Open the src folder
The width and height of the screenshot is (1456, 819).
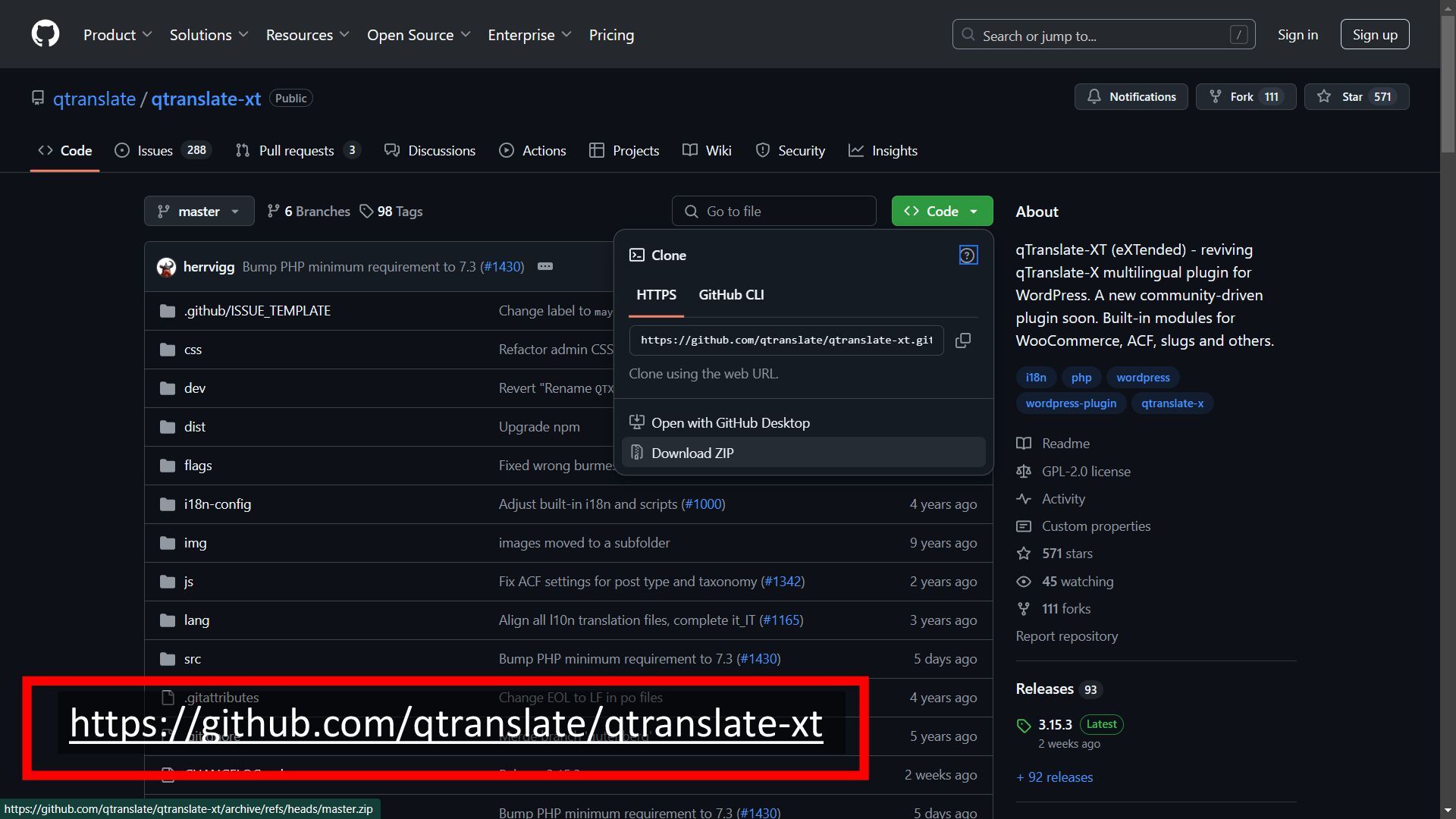pyautogui.click(x=193, y=659)
